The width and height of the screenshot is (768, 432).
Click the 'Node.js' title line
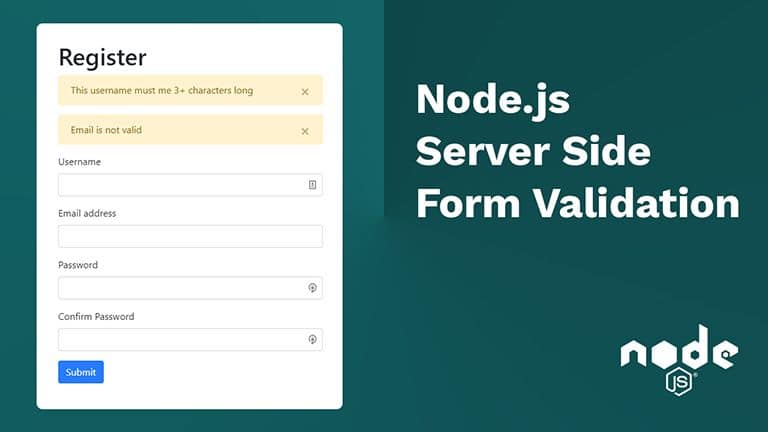coord(493,101)
